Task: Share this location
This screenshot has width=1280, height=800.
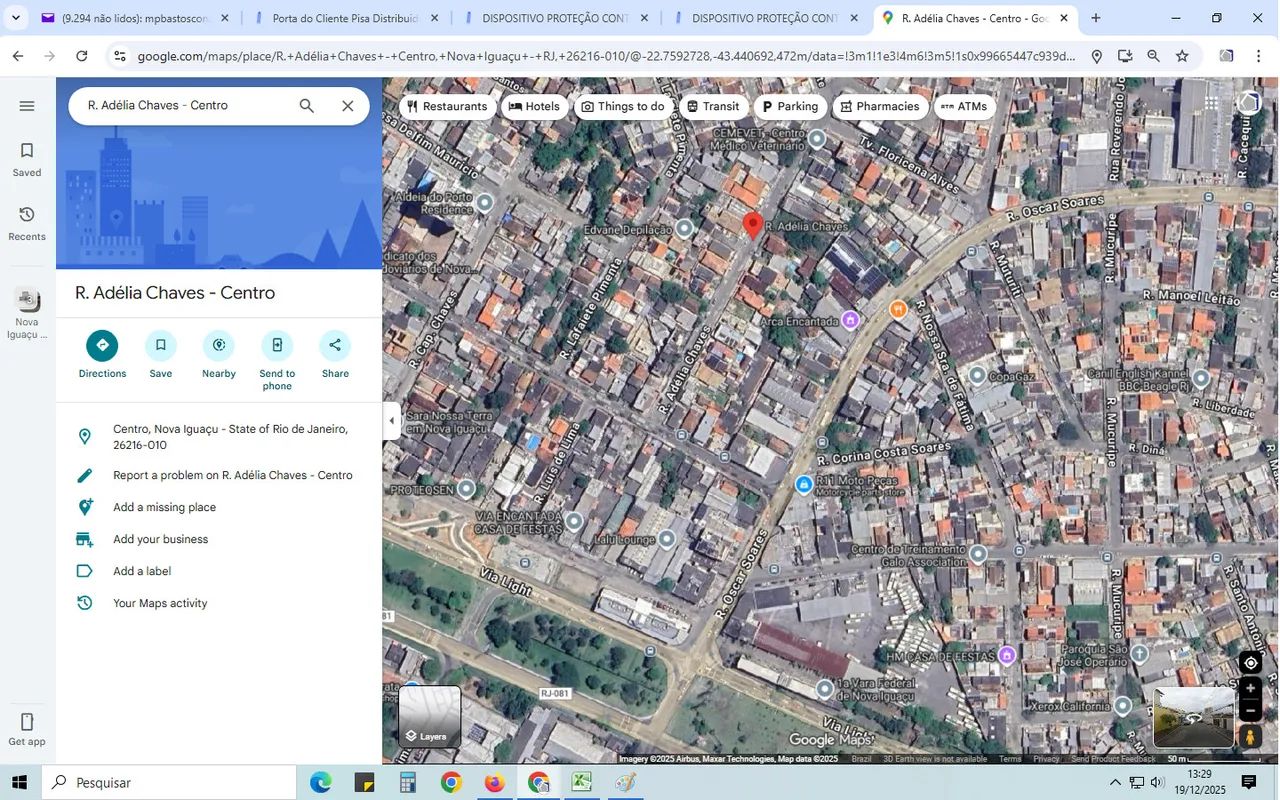Action: pyautogui.click(x=335, y=346)
